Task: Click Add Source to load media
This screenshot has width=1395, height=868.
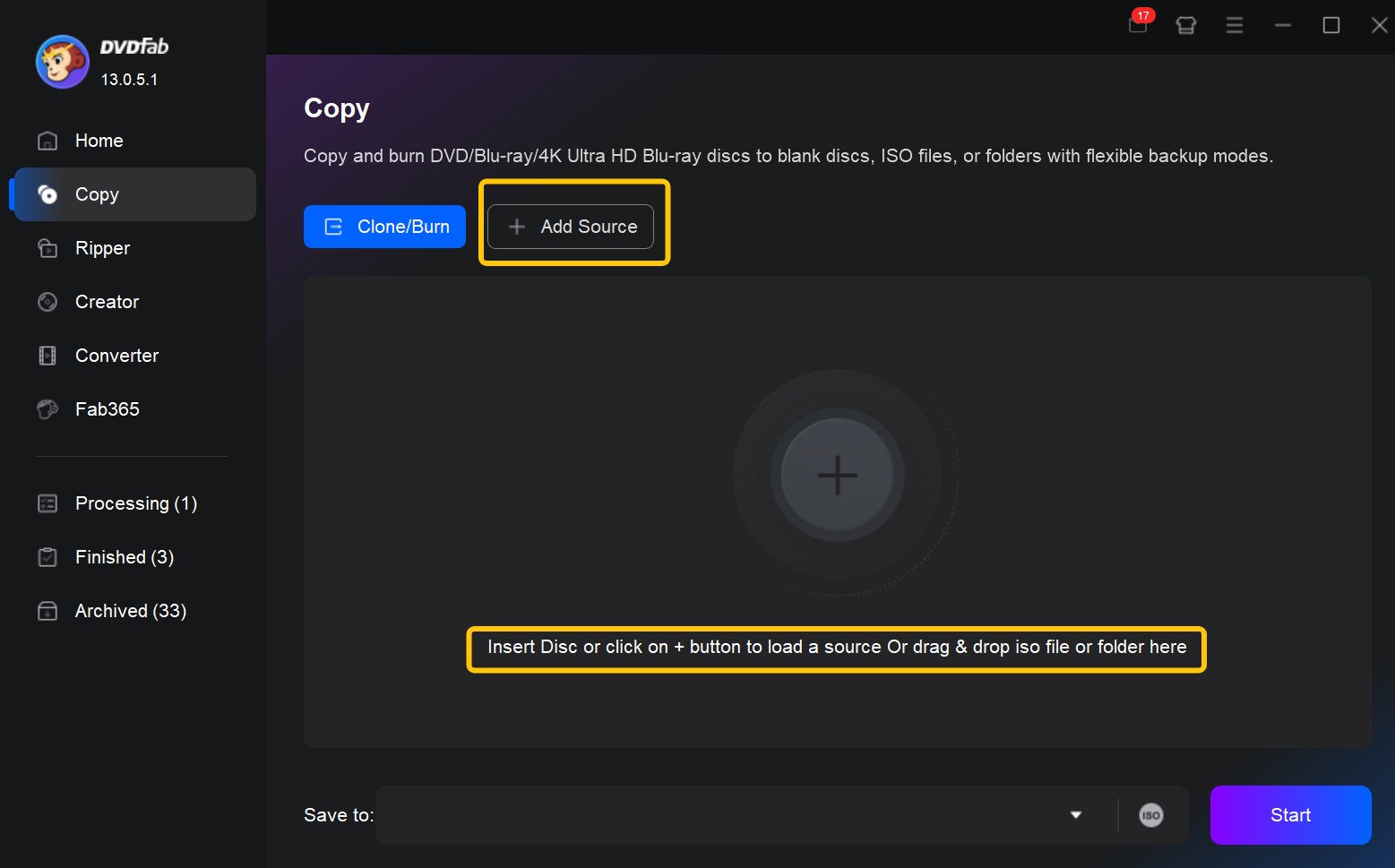Action: click(573, 227)
